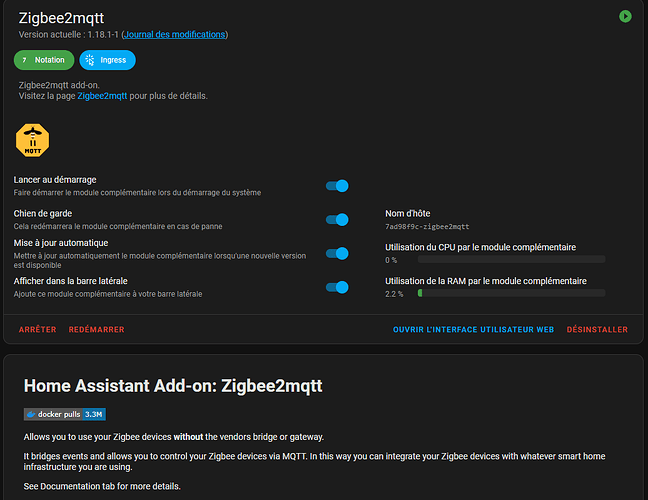Open the Journal des modifications link
Viewport: 648px width, 500px height.
[175, 34]
